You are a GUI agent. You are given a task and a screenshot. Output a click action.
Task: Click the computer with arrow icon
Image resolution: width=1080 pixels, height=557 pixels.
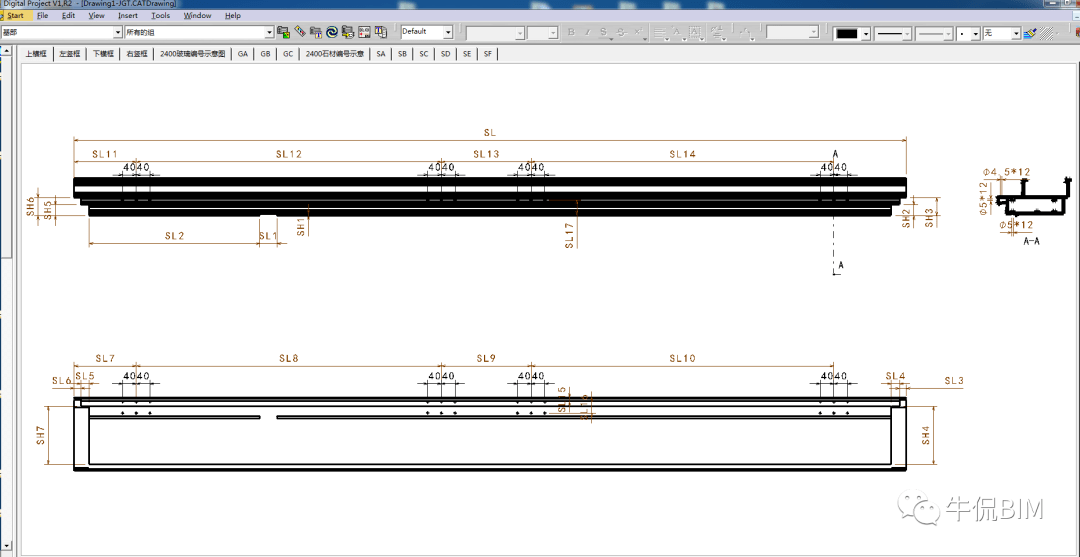click(348, 32)
